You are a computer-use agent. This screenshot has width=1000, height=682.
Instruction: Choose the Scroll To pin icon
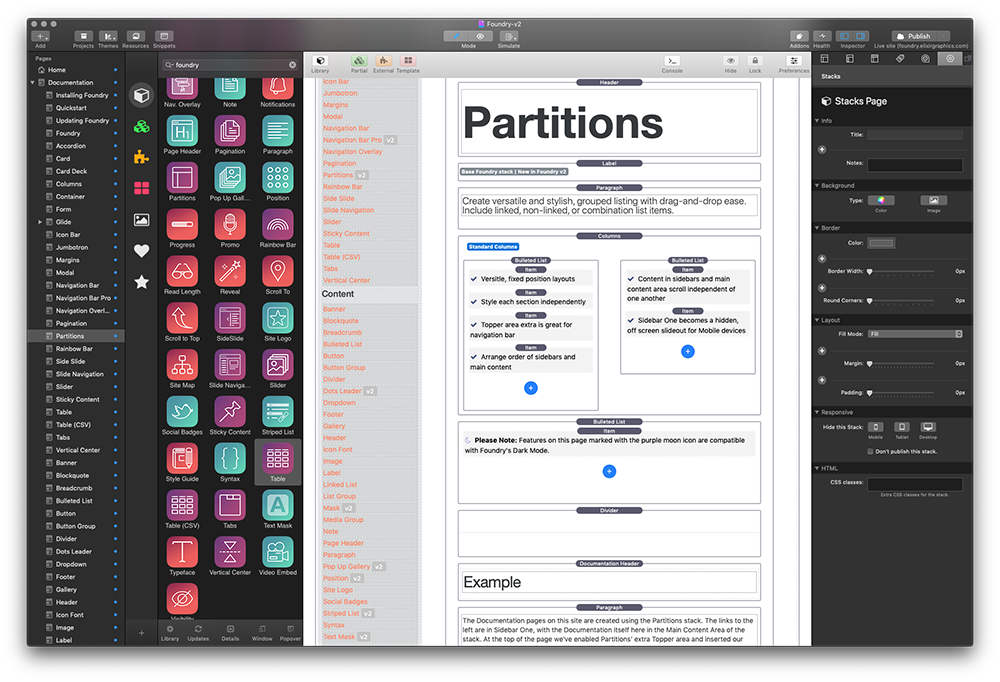tap(277, 271)
